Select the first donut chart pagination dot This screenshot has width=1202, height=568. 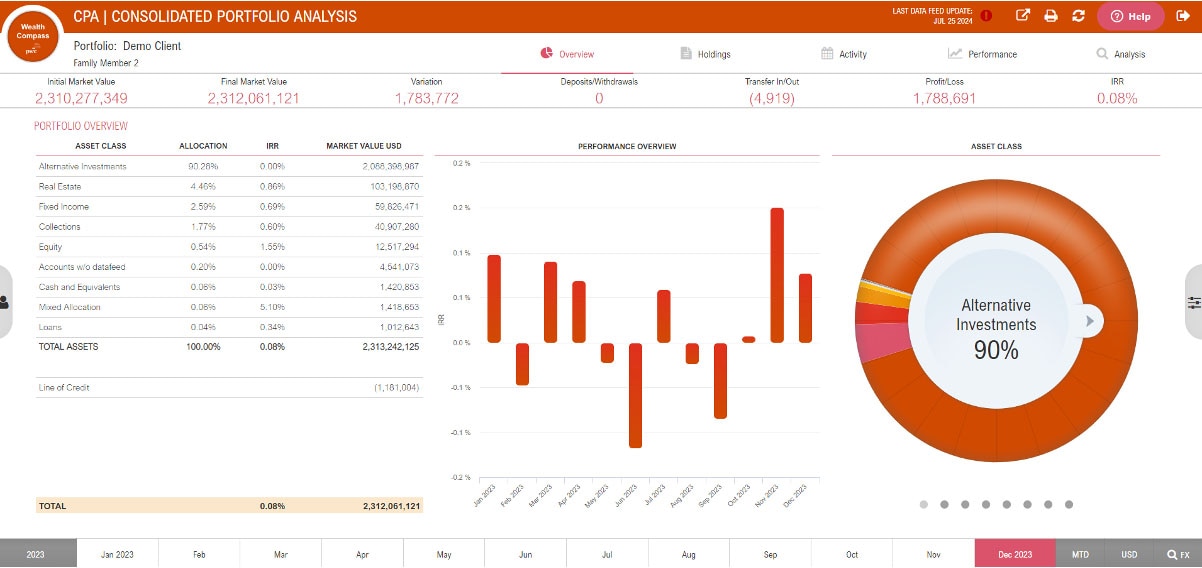(923, 505)
